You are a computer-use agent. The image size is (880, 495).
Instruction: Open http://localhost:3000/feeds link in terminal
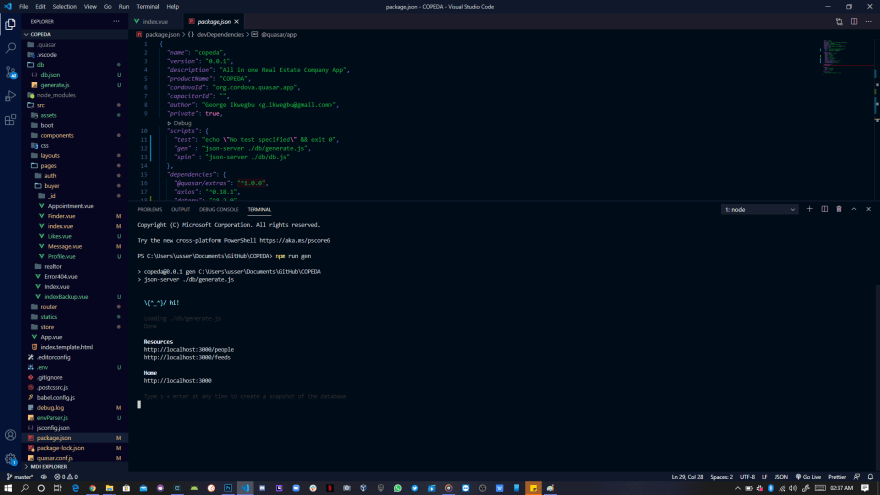pyautogui.click(x=187, y=358)
